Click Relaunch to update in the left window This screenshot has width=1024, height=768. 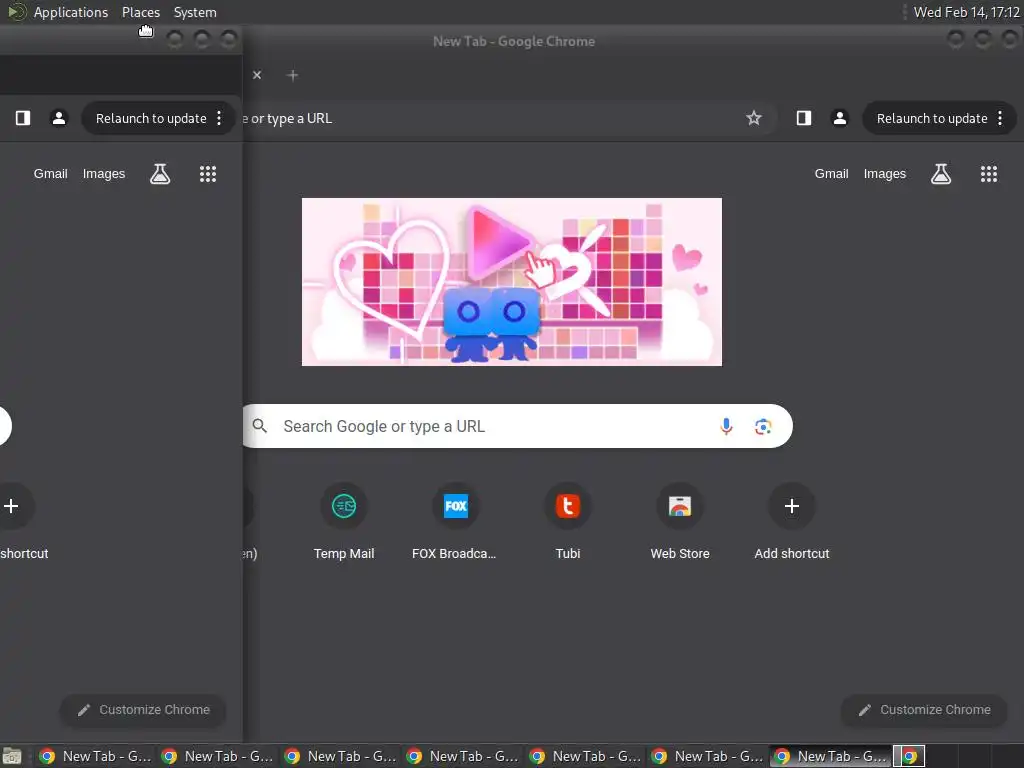151,118
